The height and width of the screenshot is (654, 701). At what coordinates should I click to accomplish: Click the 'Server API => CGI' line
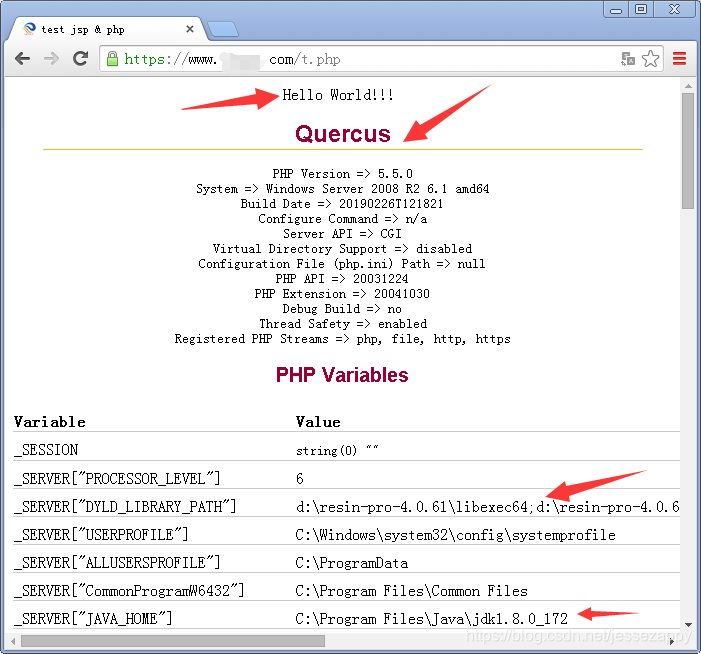(342, 234)
